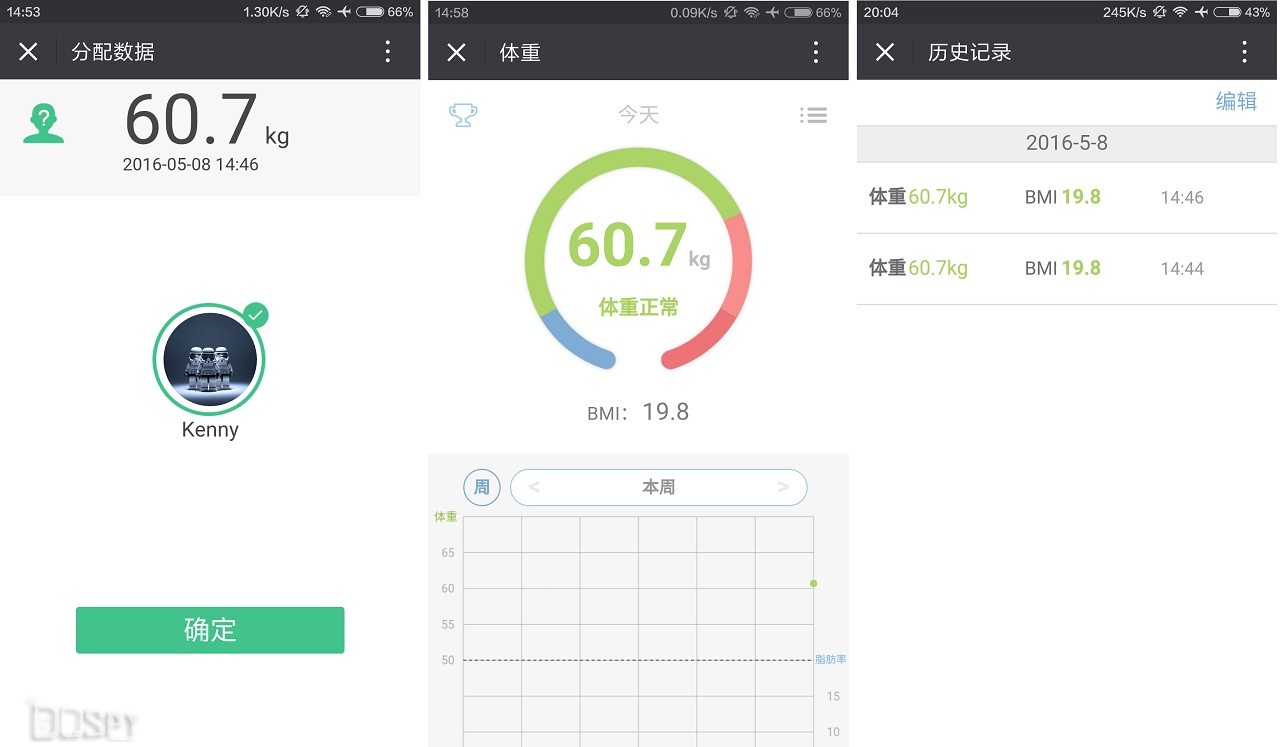1280x747 pixels.
Task: Click the green user silhouette icon above 60.7kg
Action: 42,122
